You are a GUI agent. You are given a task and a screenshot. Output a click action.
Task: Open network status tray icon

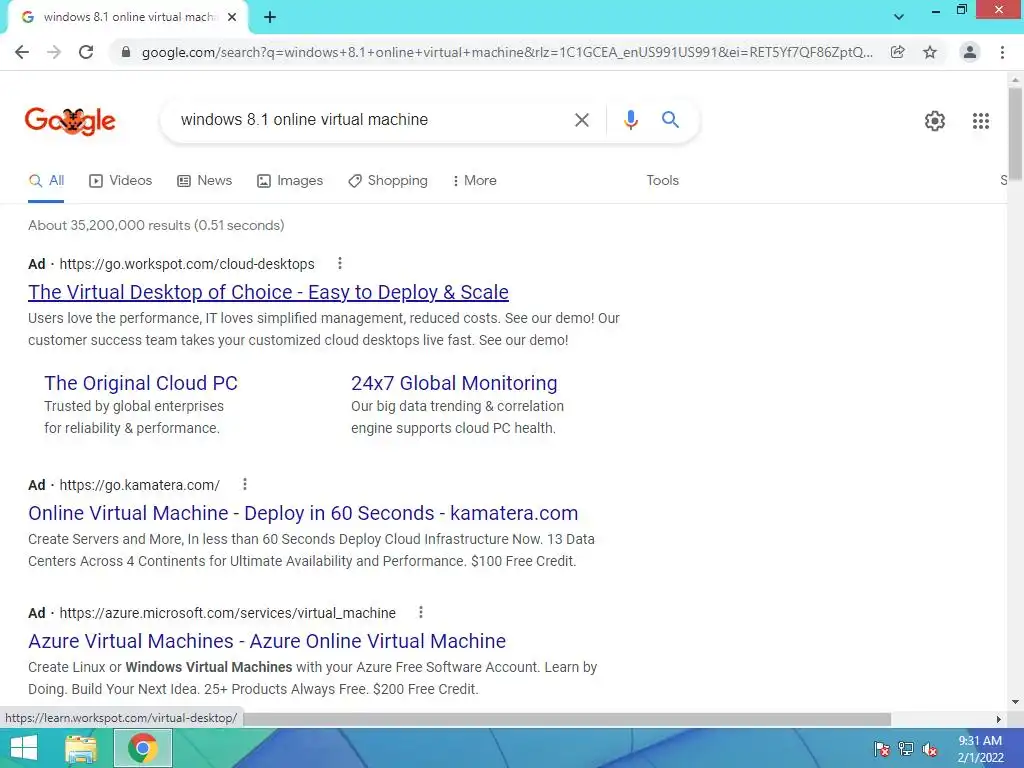(x=906, y=749)
